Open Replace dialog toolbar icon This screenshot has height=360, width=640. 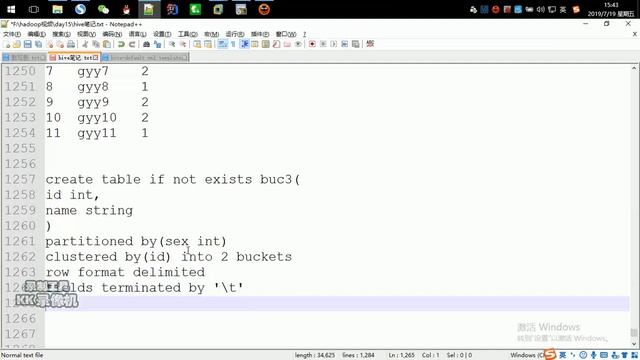click(x=157, y=44)
